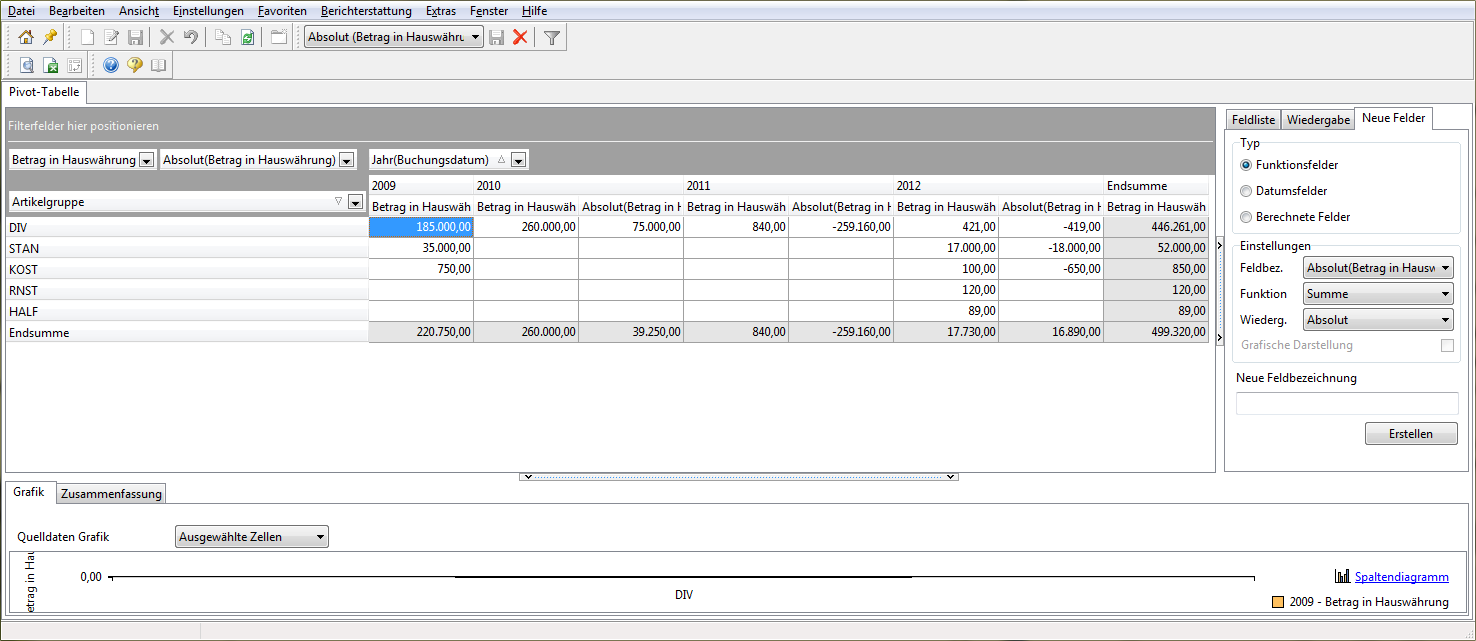
Task: Select Berechnete Felder radio button
Action: pos(1245,217)
